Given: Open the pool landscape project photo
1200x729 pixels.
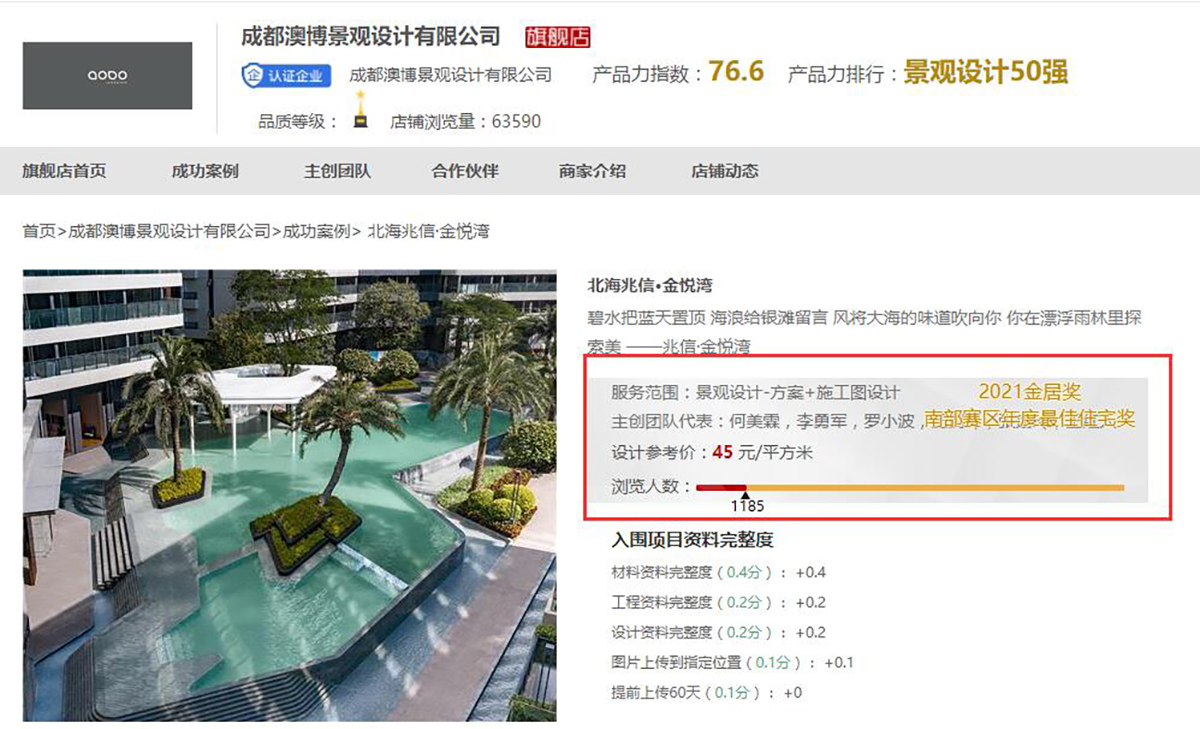Looking at the screenshot, I should [289, 495].
